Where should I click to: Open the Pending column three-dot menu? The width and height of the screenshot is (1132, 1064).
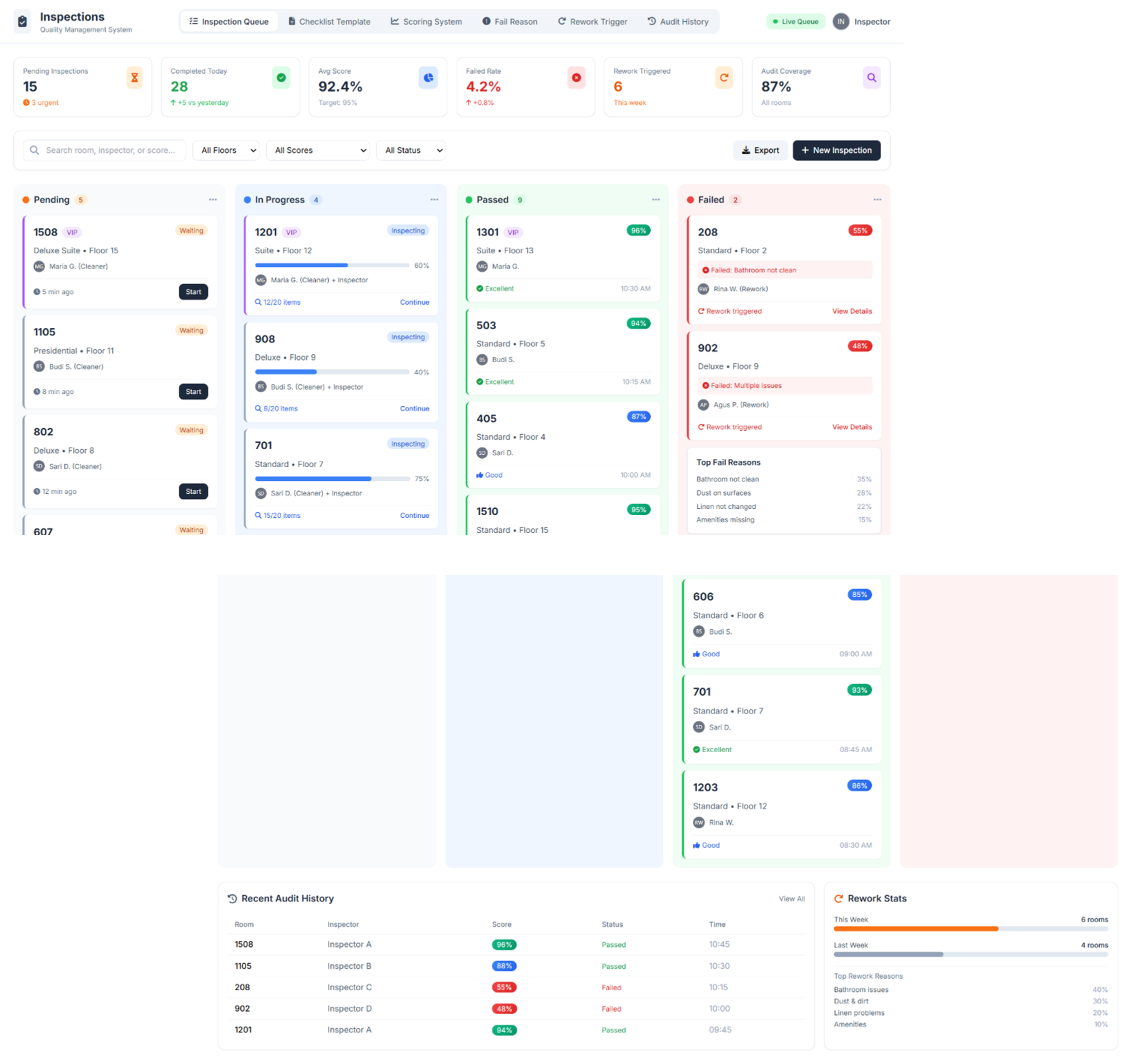(x=213, y=200)
